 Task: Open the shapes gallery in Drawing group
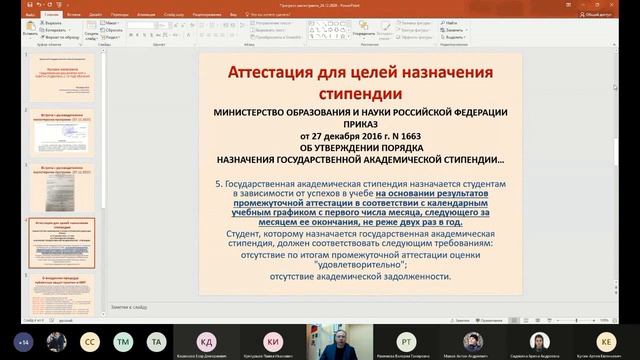(329, 30)
